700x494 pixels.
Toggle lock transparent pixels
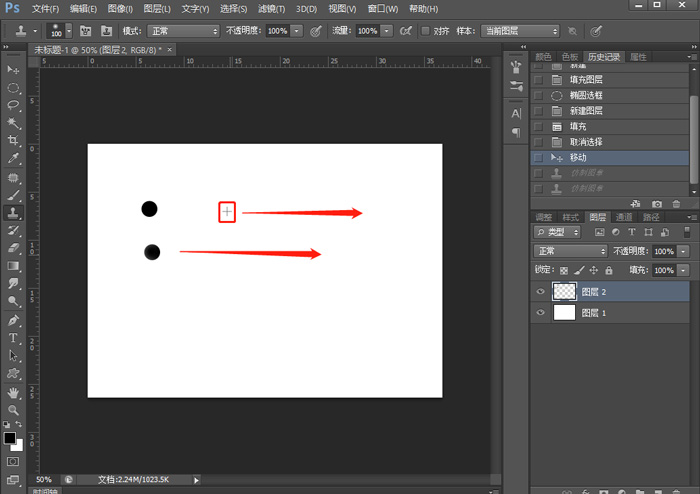click(x=564, y=270)
